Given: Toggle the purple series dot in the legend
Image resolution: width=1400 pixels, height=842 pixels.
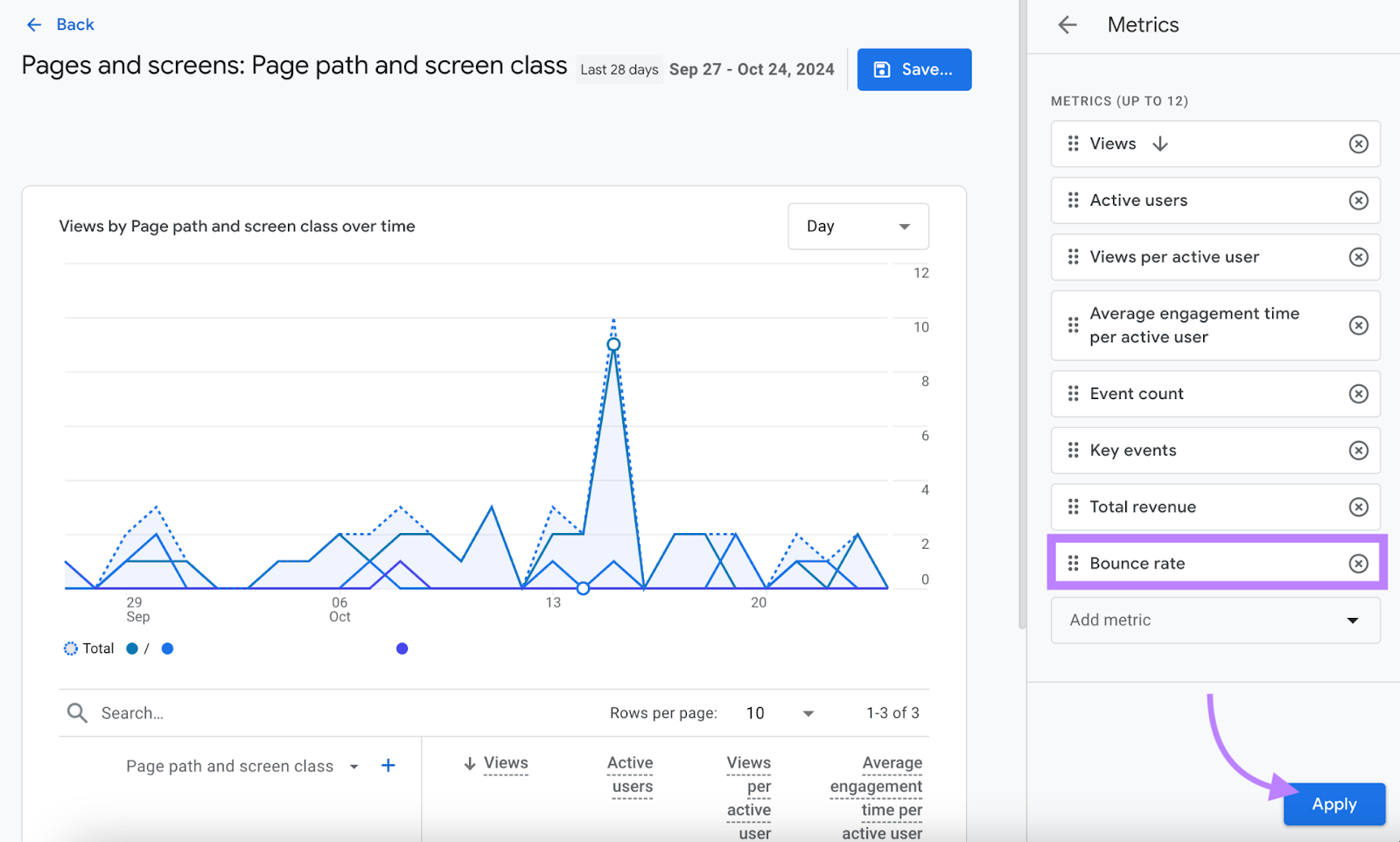Looking at the screenshot, I should click(x=402, y=648).
